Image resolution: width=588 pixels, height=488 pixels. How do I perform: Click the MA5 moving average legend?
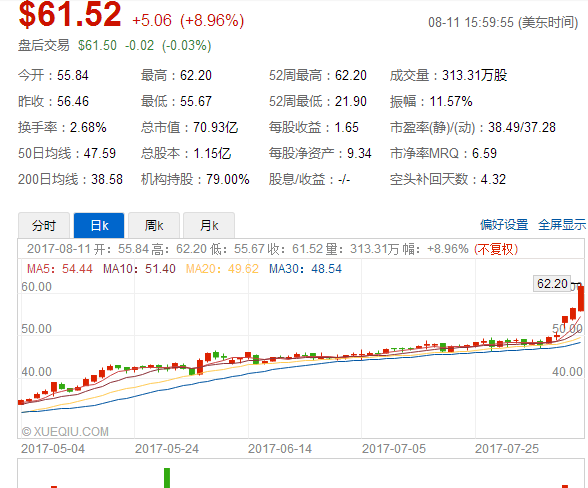(60, 269)
